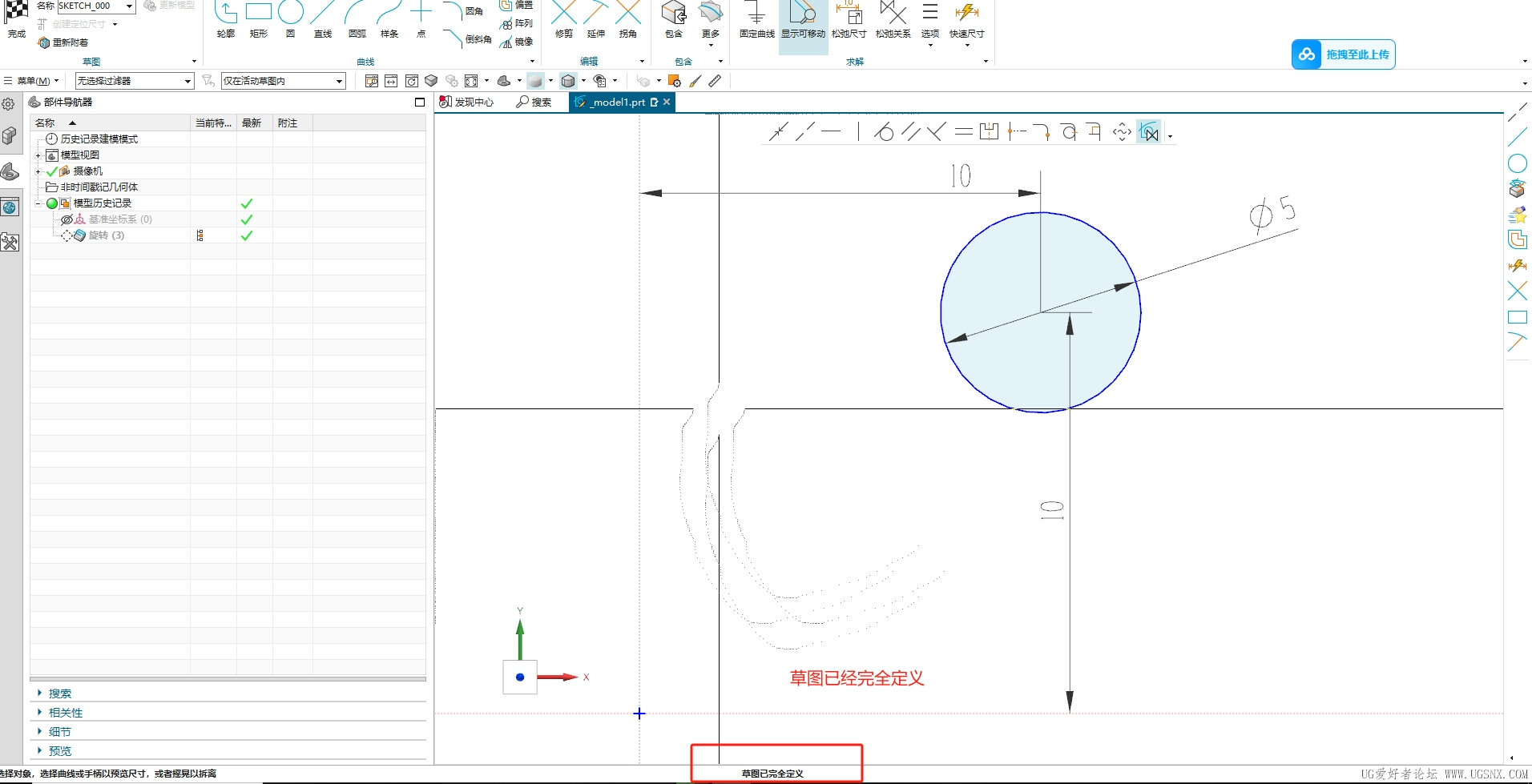
Task: Click the parallel constraint icon in sketch toolbar
Action: [x=910, y=131]
